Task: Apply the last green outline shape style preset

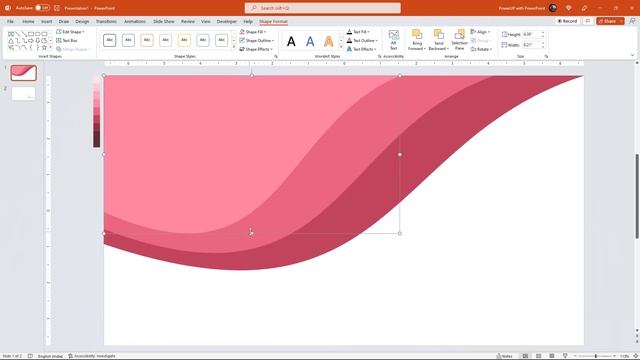Action: tap(222, 40)
